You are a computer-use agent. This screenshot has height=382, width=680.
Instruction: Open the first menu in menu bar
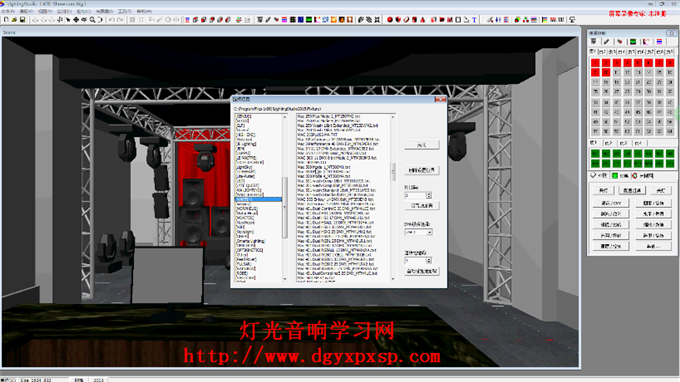(x=7, y=11)
